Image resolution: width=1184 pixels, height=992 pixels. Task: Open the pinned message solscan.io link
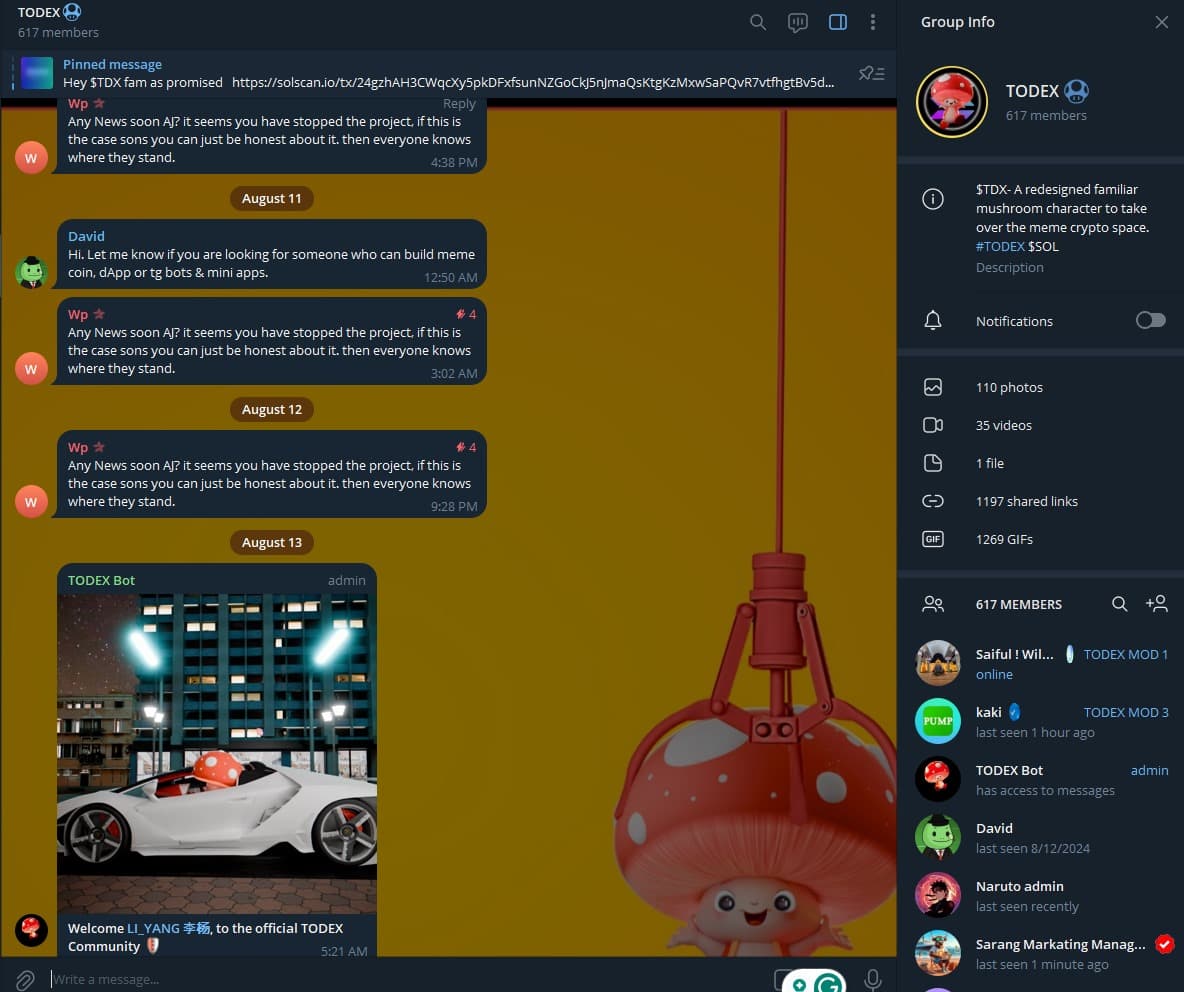532,82
